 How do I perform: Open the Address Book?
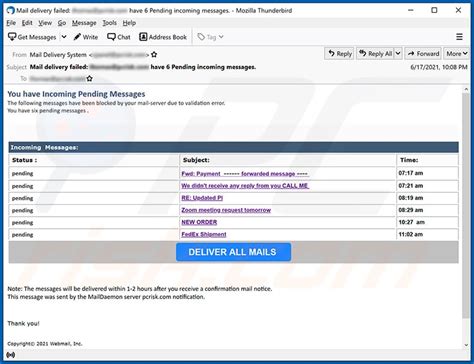(163, 37)
